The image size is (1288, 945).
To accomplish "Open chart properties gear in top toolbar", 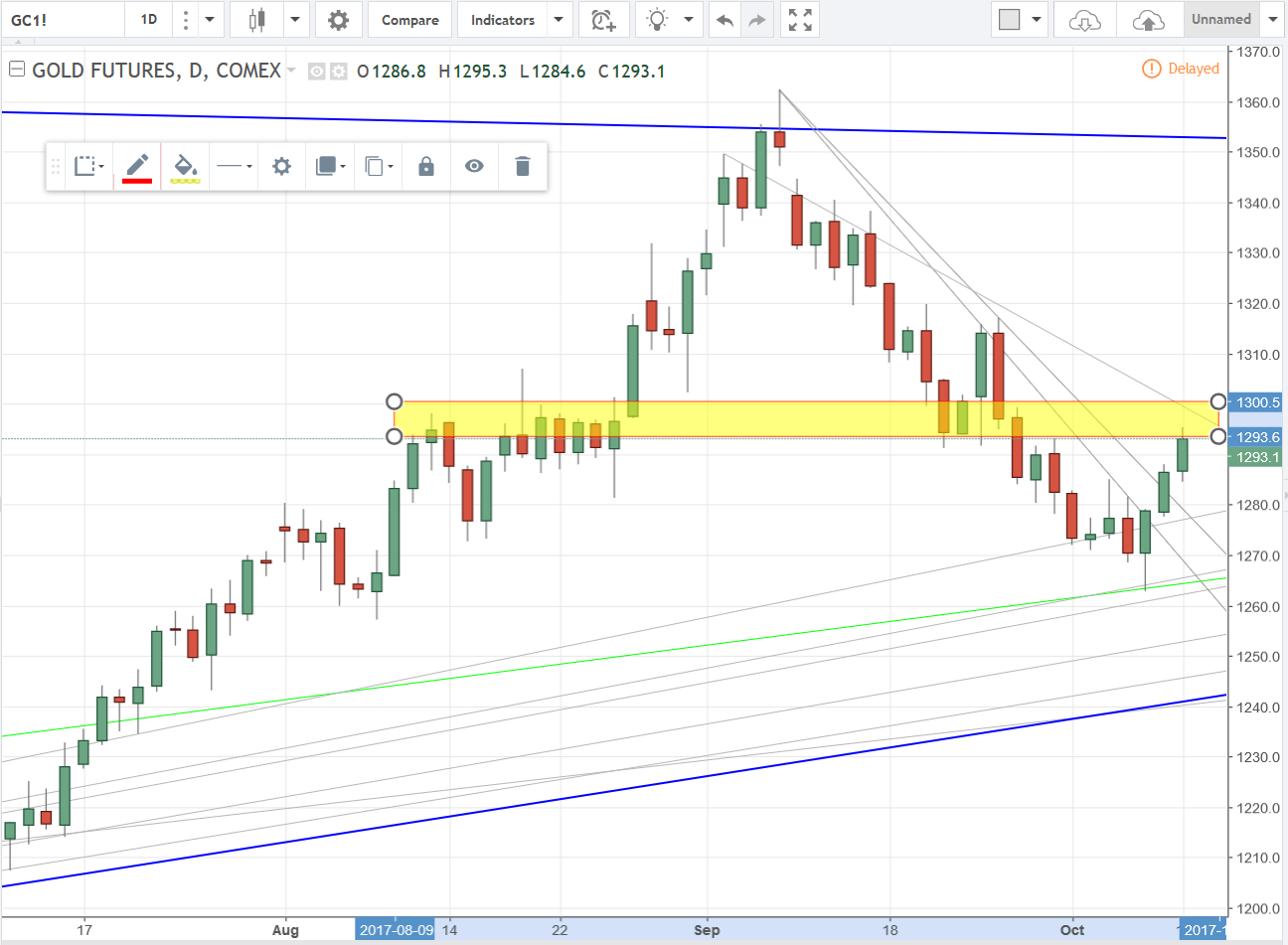I will 338,20.
